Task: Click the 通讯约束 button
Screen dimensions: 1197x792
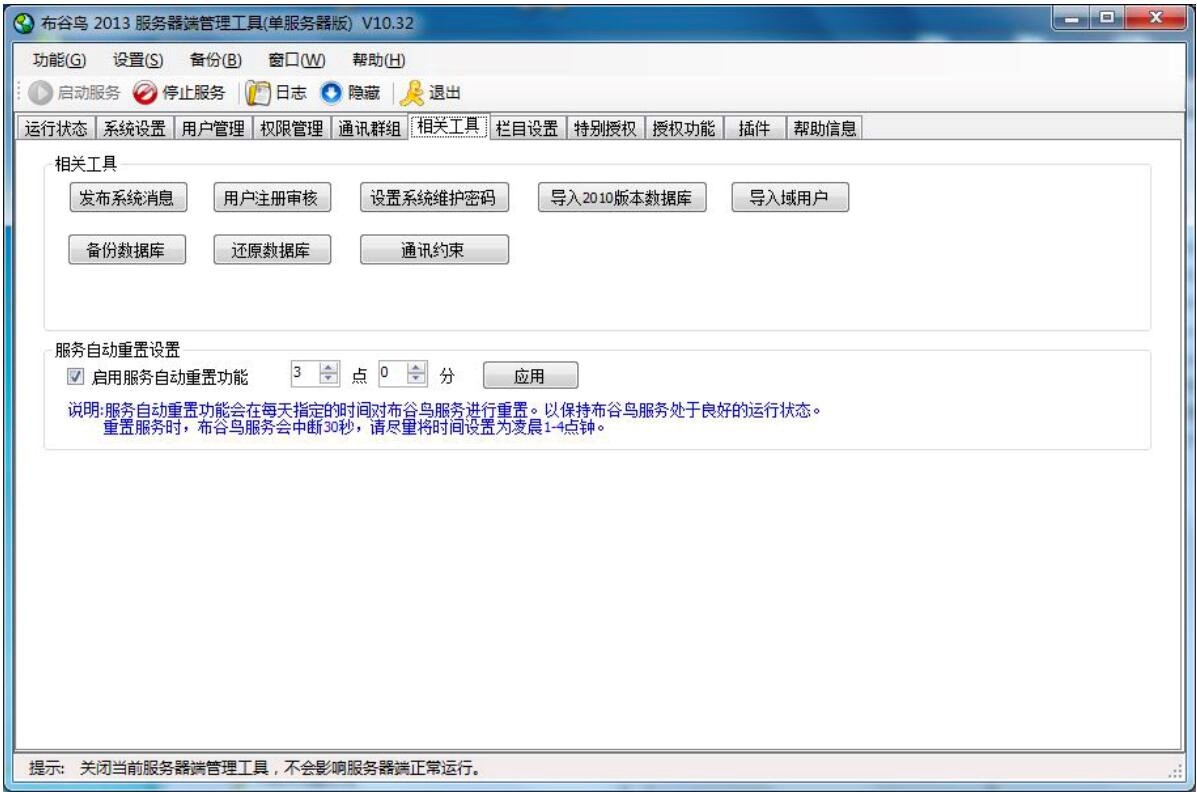Action: 434,250
